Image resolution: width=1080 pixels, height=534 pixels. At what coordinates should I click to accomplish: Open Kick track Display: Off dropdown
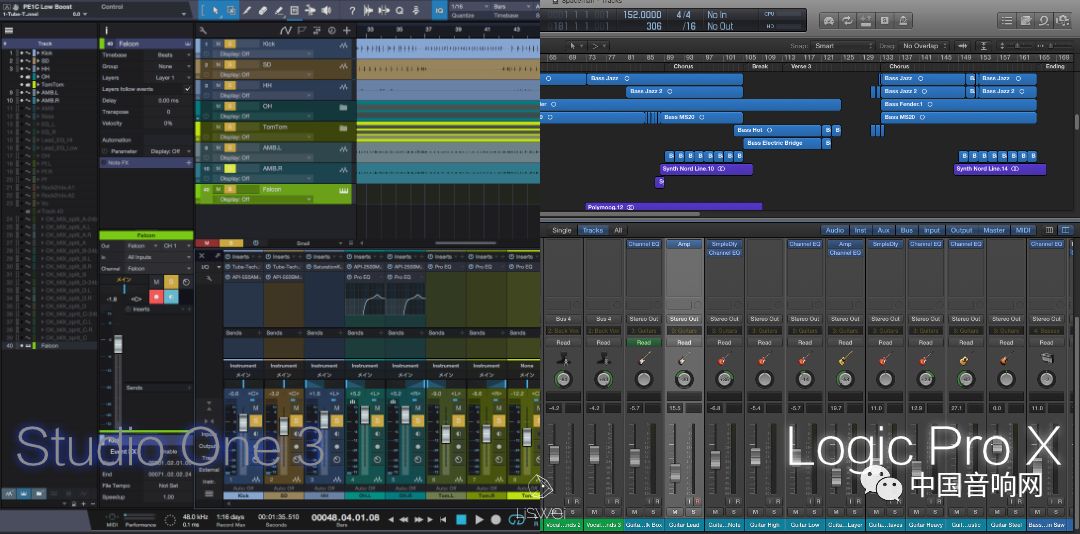tap(265, 54)
